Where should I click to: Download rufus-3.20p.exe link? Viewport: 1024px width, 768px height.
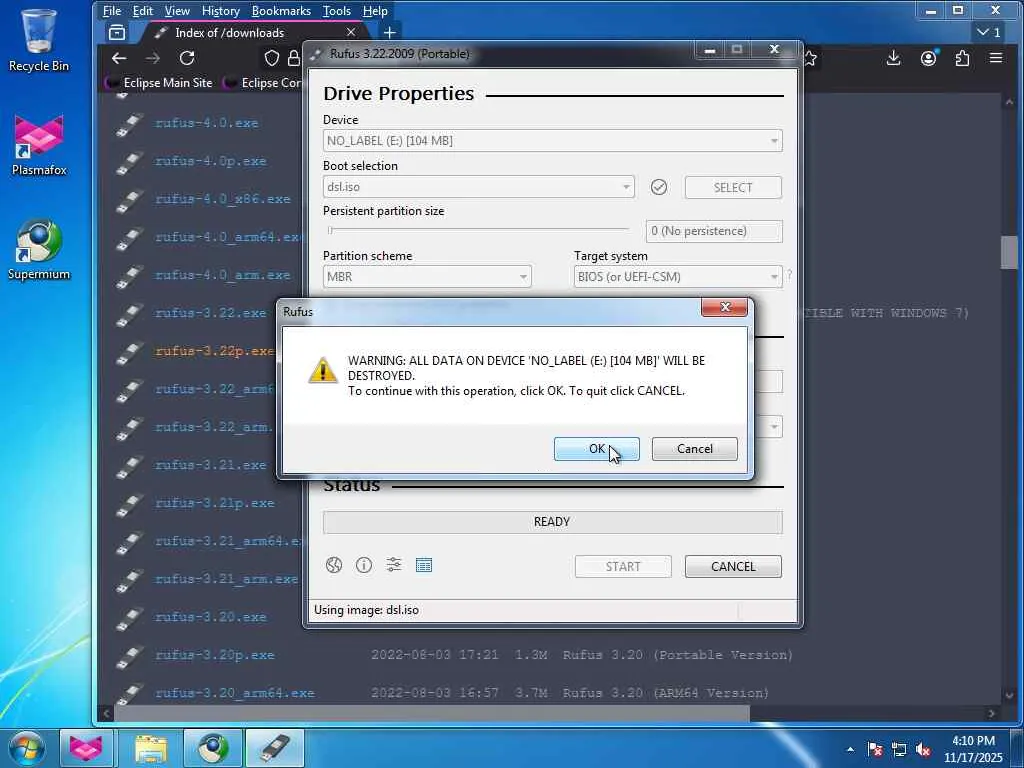pos(214,655)
